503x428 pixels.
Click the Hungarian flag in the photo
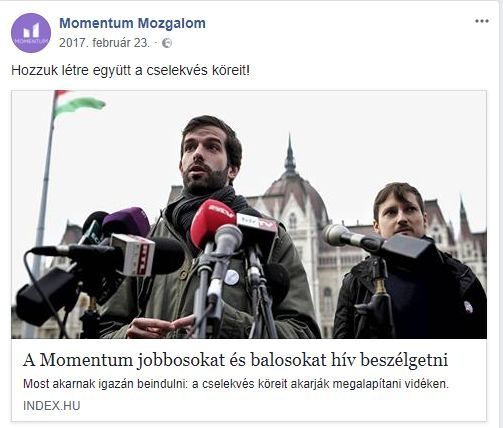coord(79,104)
